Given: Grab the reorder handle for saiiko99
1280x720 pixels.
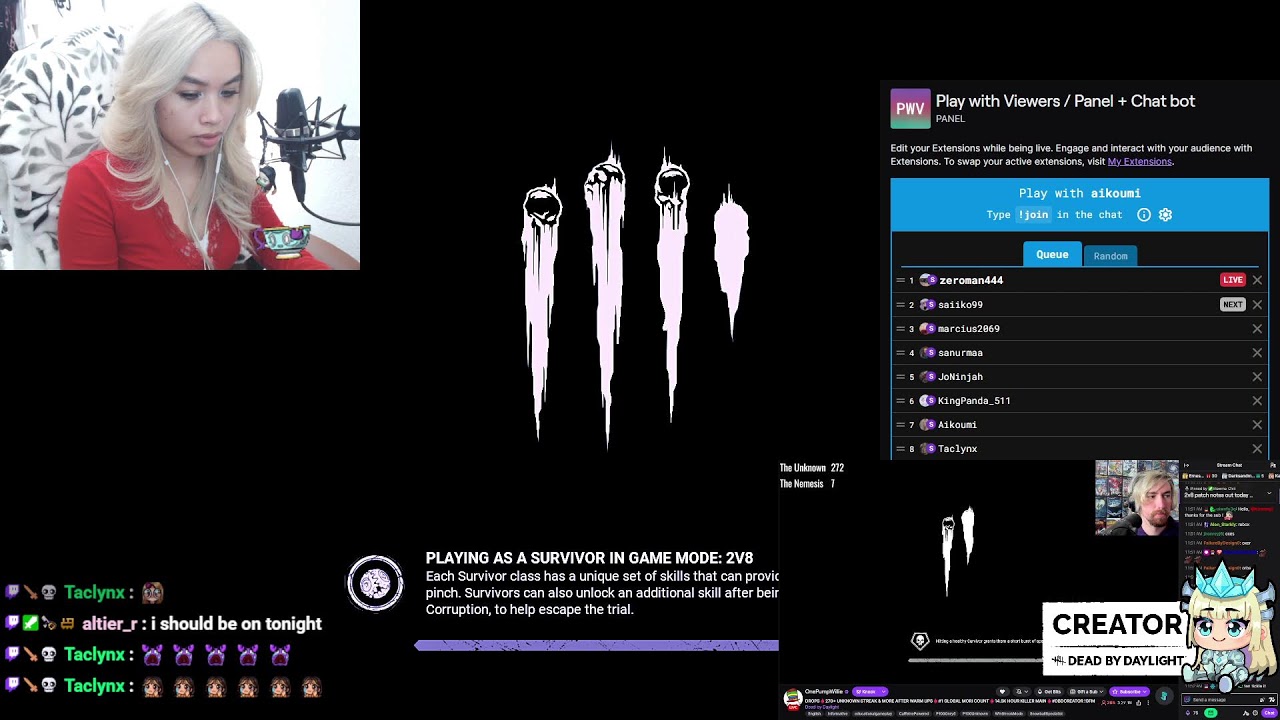Looking at the screenshot, I should point(900,304).
